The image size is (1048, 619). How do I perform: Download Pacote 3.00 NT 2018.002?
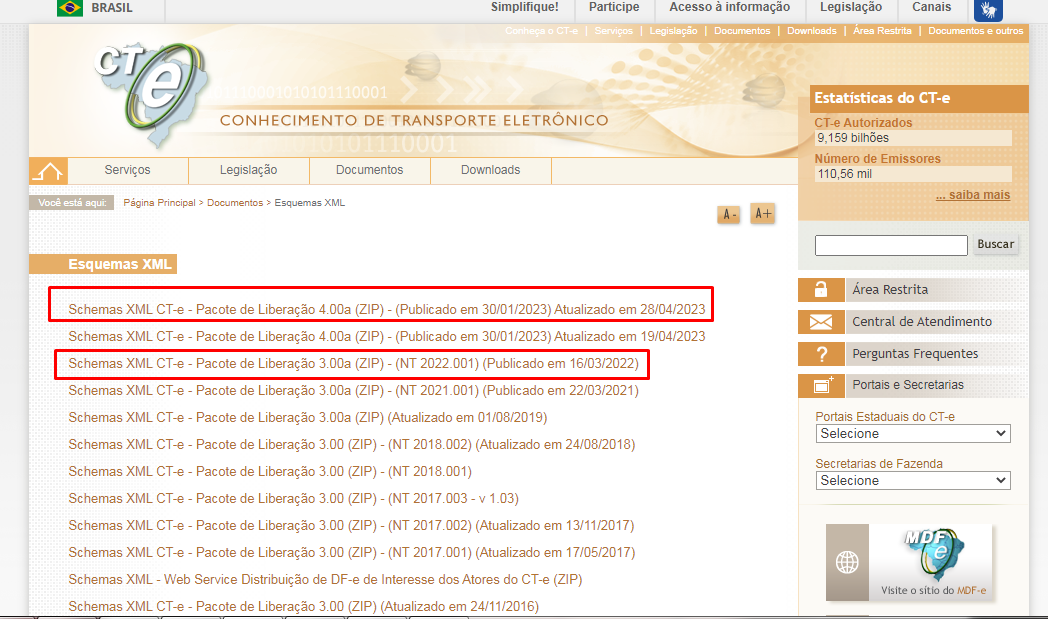coord(352,445)
